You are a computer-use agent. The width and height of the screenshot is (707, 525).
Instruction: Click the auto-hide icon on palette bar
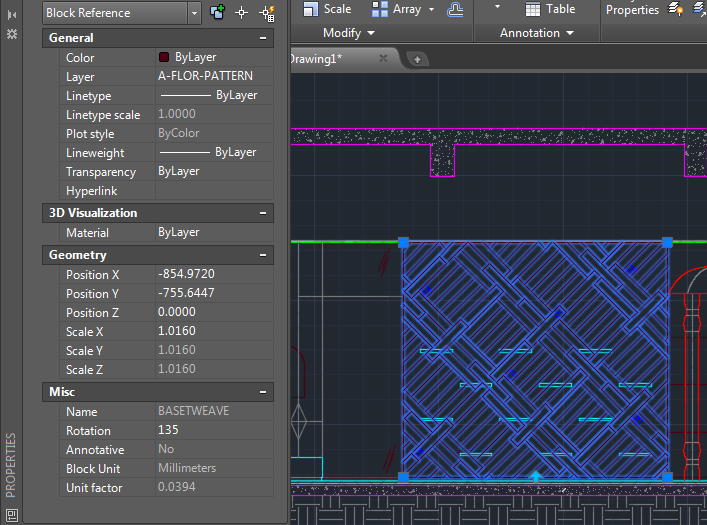(x=12, y=15)
